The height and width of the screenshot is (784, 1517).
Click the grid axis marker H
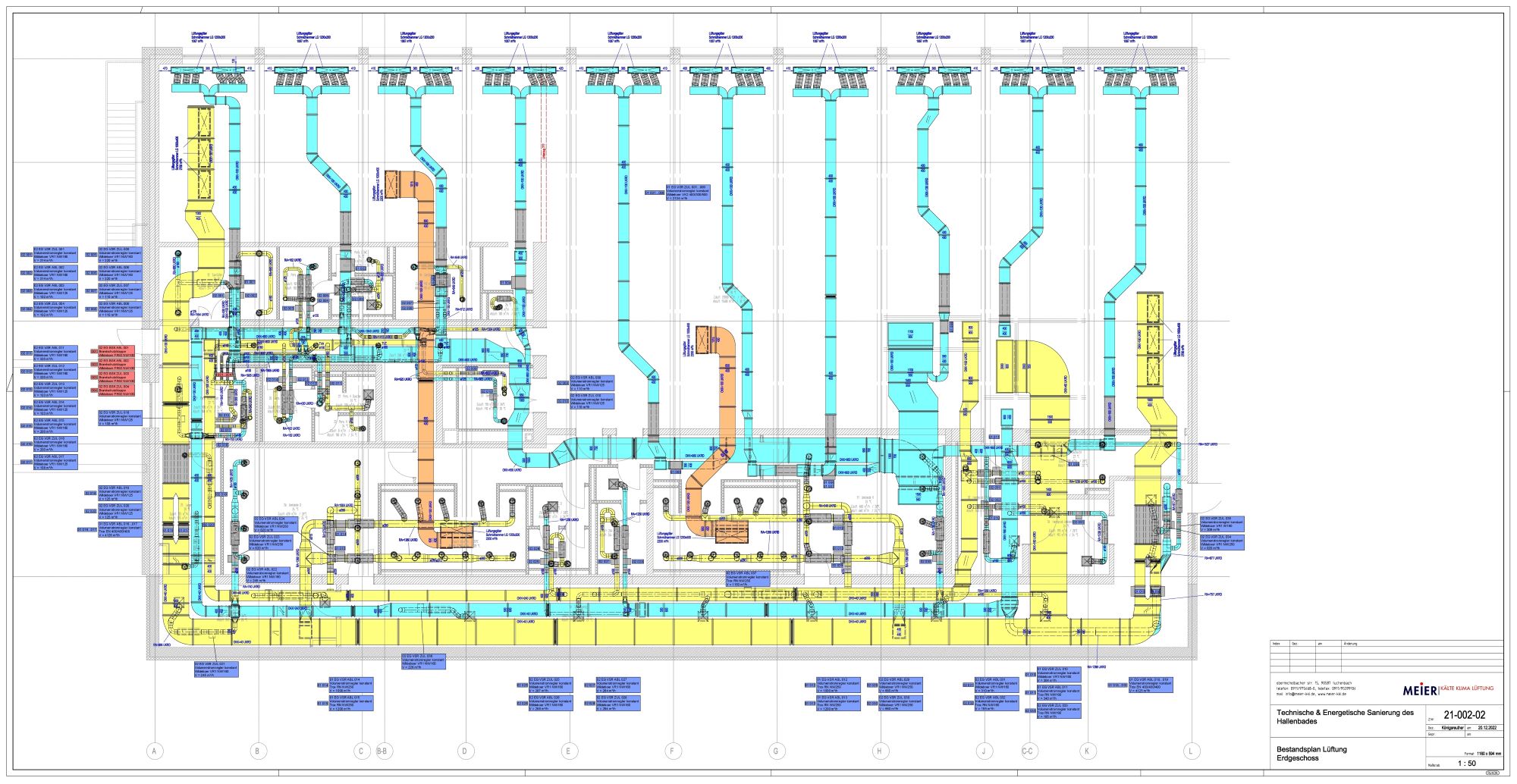(x=880, y=751)
